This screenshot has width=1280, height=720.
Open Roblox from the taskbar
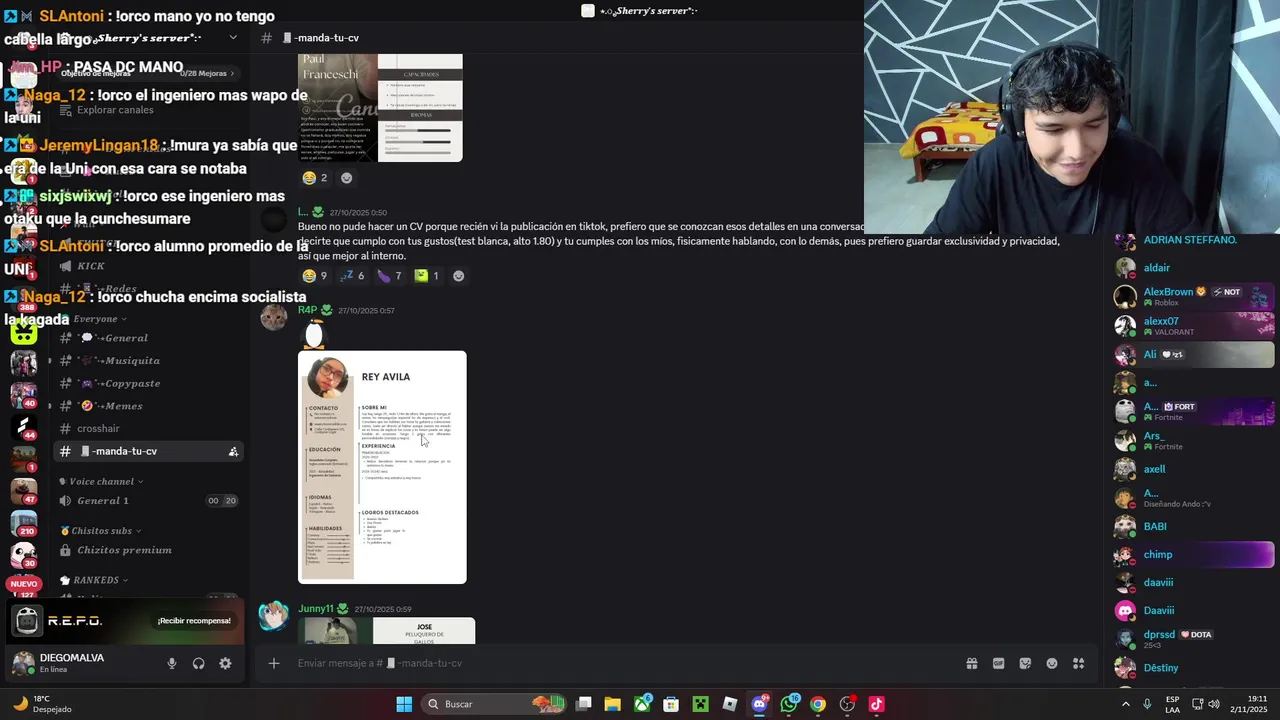pos(730,704)
